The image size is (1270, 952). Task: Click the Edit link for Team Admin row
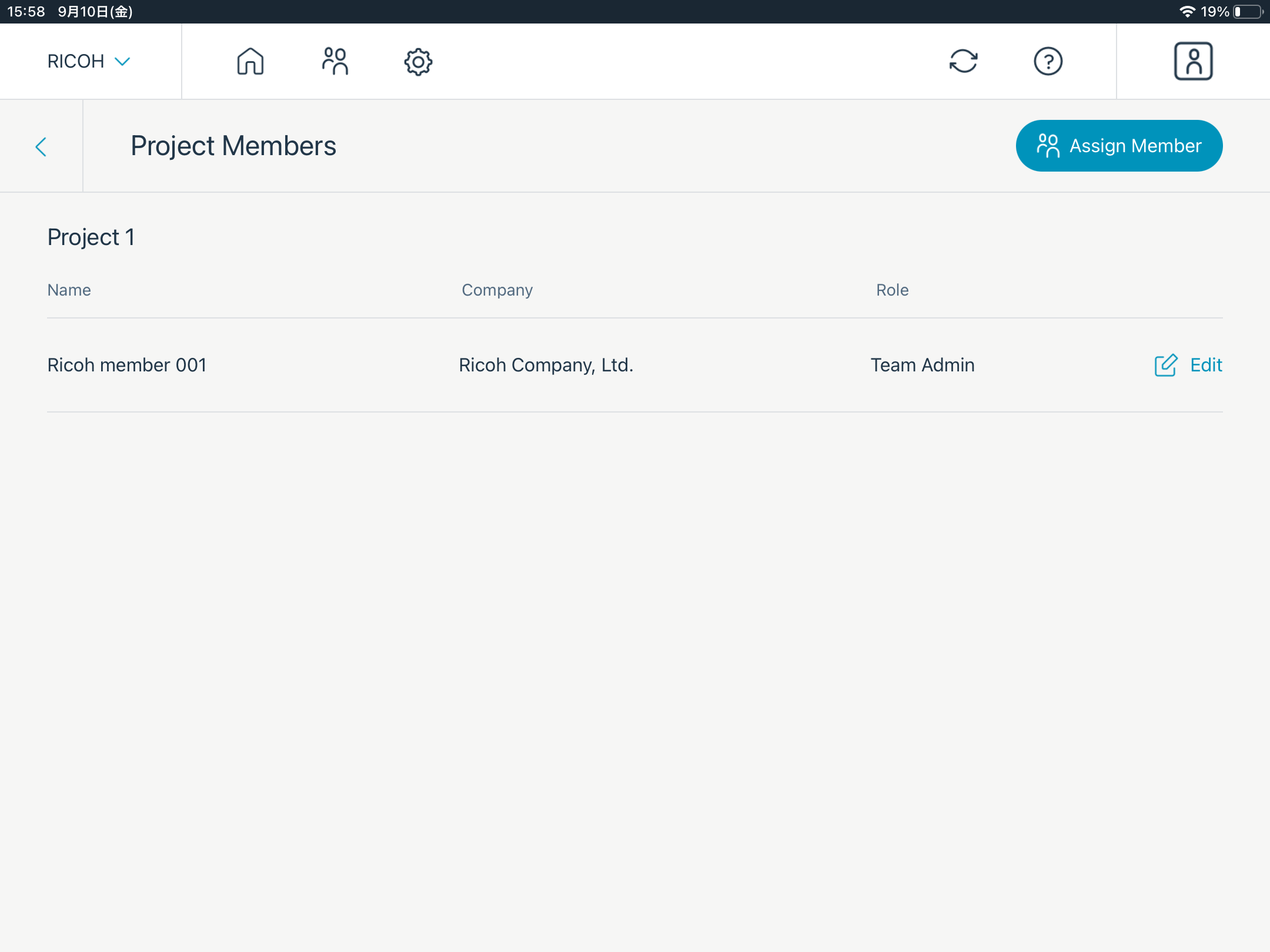1205,365
